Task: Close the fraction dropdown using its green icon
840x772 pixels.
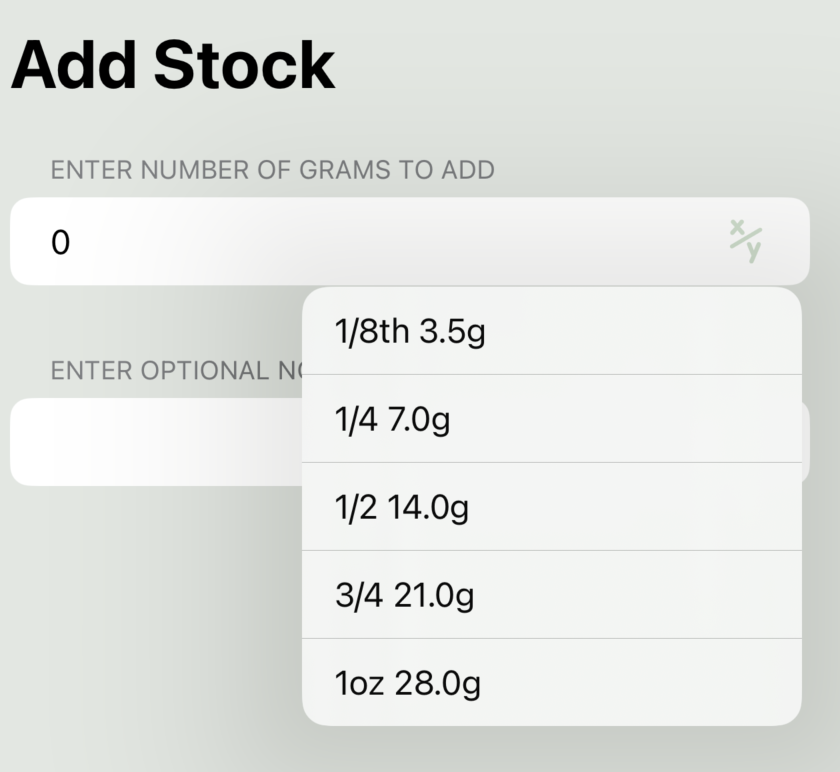Action: 745,241
